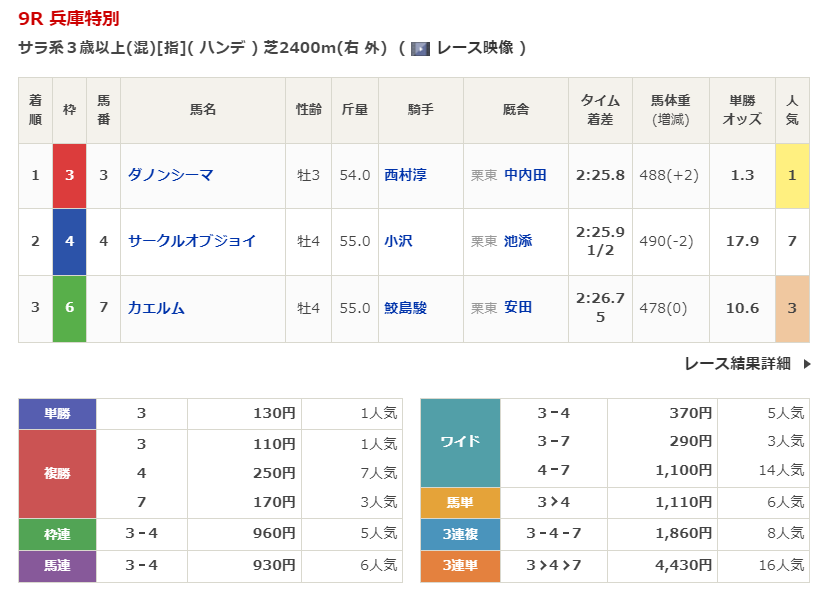Open the レース映像 race video link
Viewport: 827px width, 594px height.
tap(476, 48)
